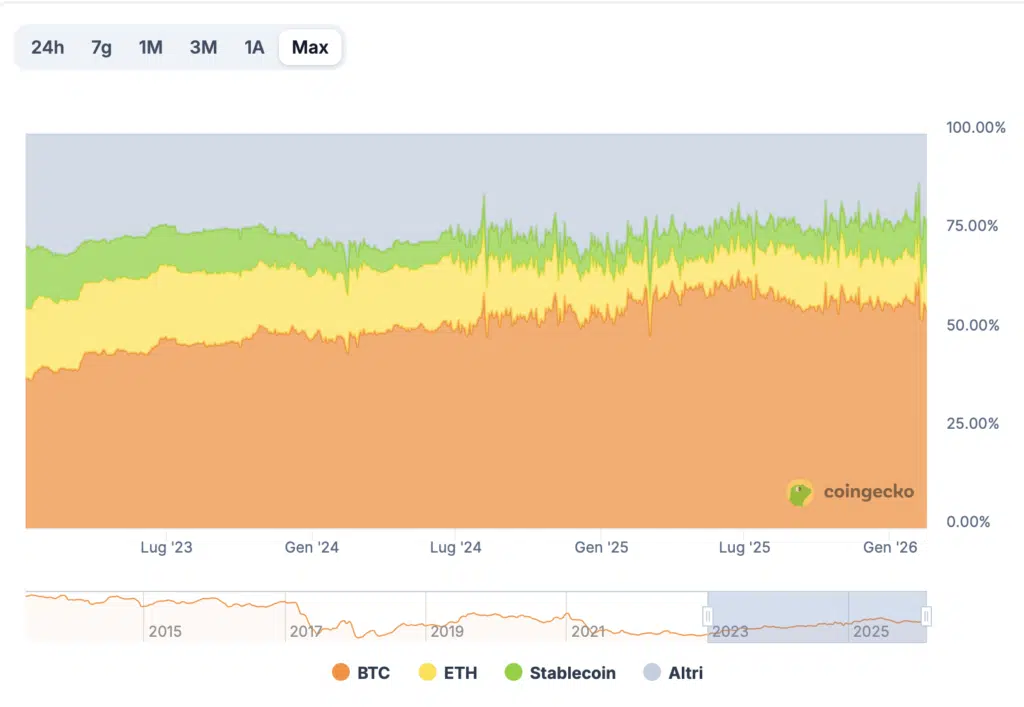
Task: Select the 24h time range
Action: [x=47, y=47]
